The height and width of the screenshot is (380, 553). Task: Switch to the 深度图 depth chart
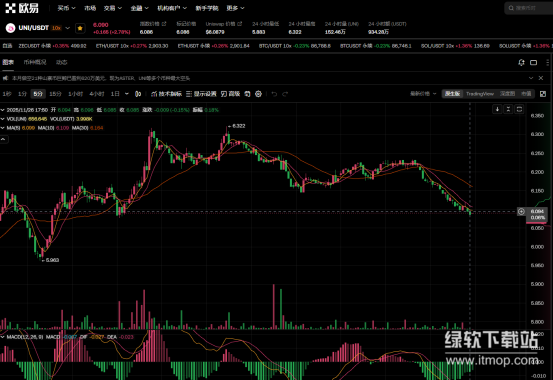[508, 94]
